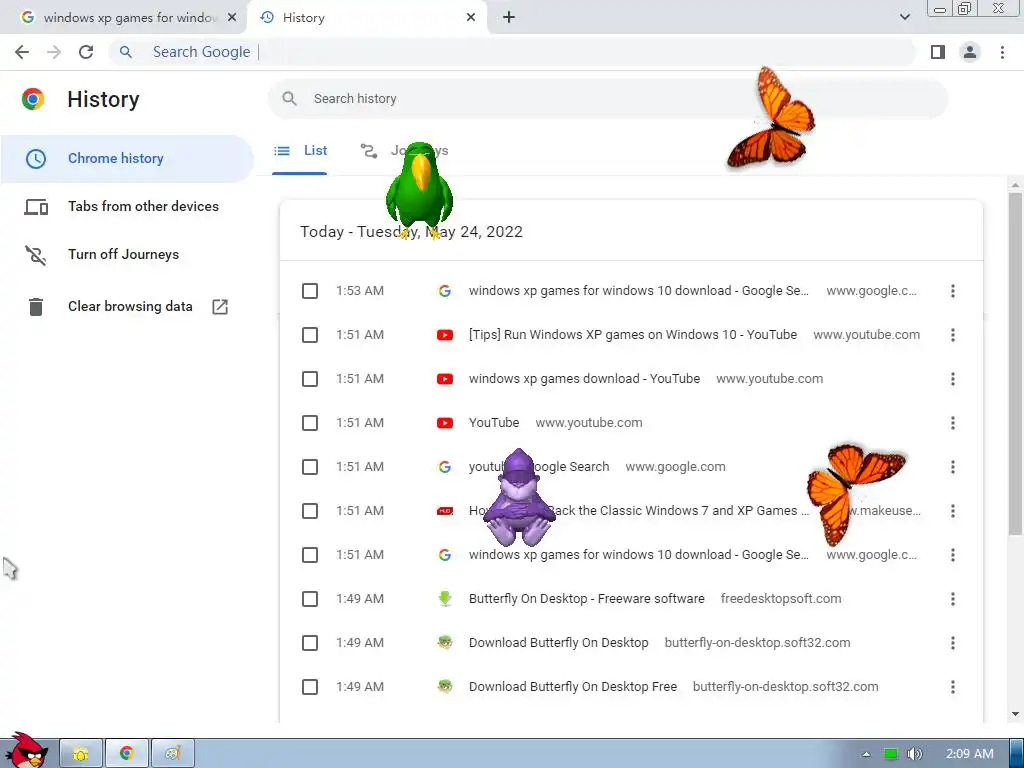Open 'Download Butterfly On Desktop Free' link
The width and height of the screenshot is (1024, 768).
[x=573, y=687]
